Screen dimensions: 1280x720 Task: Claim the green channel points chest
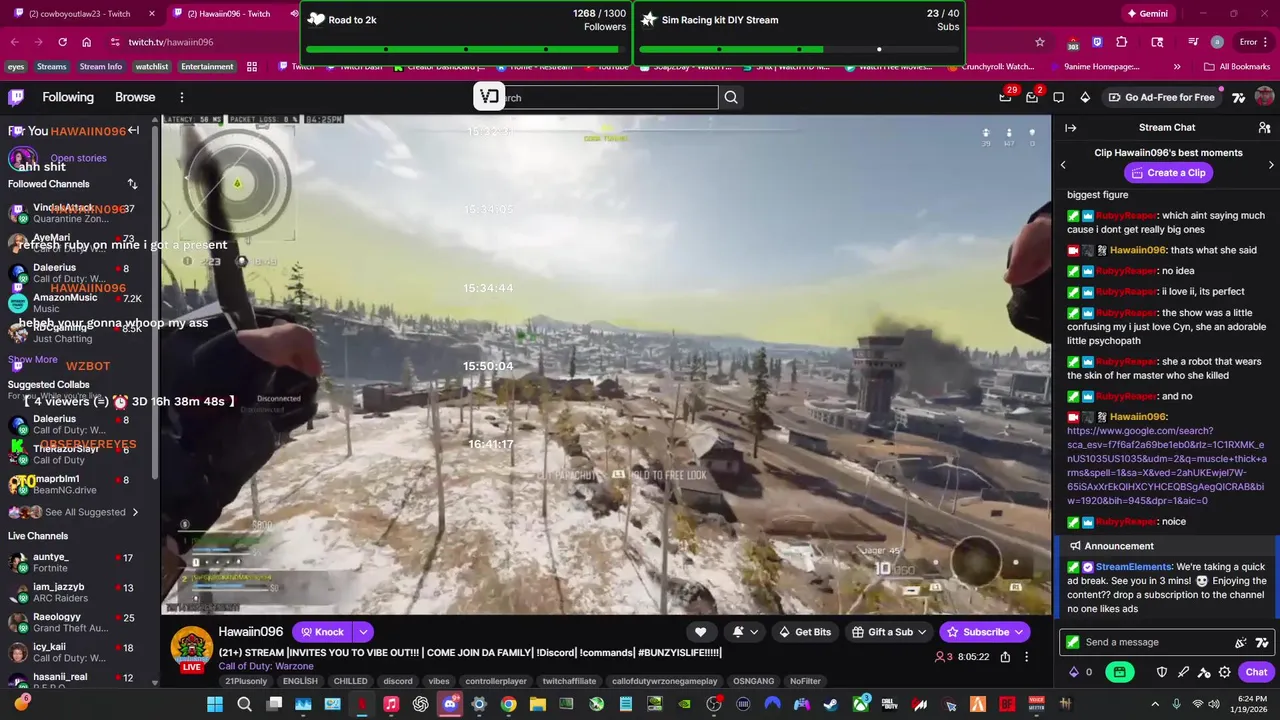coord(1119,672)
